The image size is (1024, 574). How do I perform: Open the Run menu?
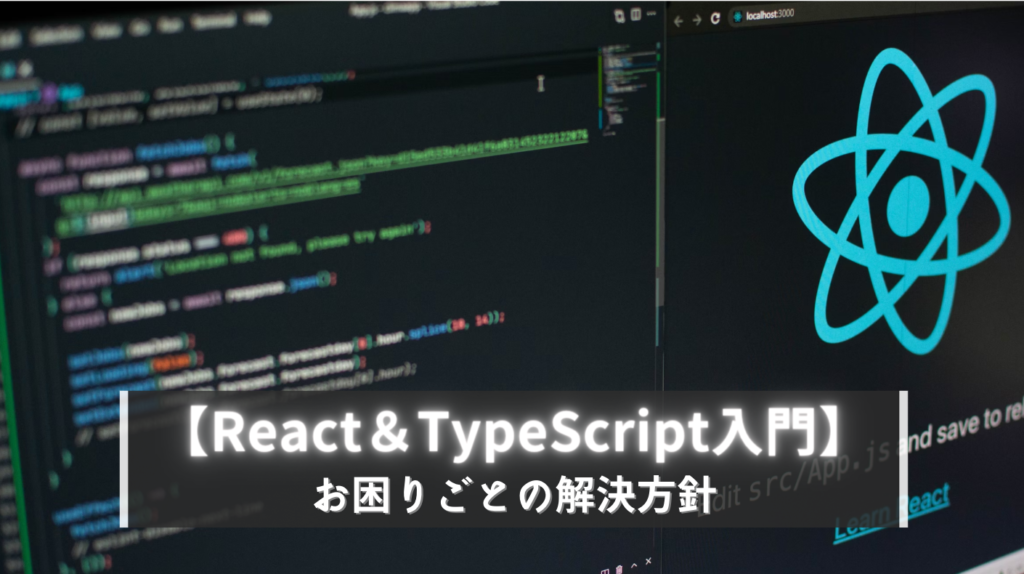pos(170,24)
